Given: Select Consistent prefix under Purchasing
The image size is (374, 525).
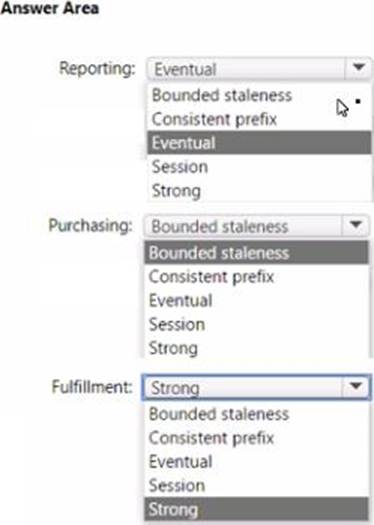Looking at the screenshot, I should (256, 277).
